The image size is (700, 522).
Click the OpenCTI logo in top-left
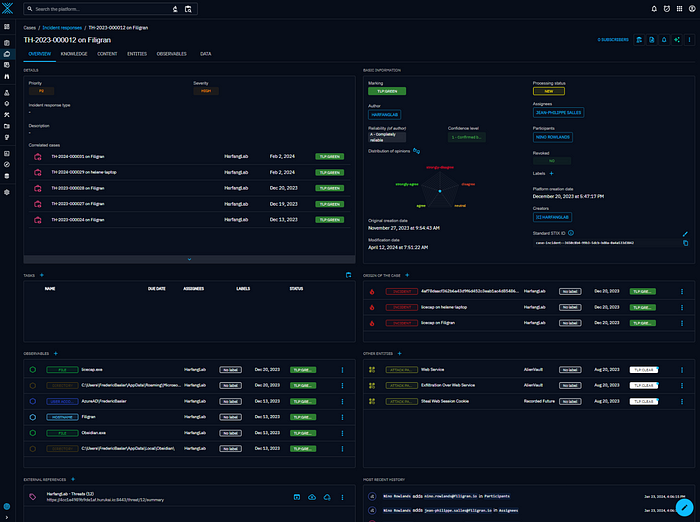(7, 9)
